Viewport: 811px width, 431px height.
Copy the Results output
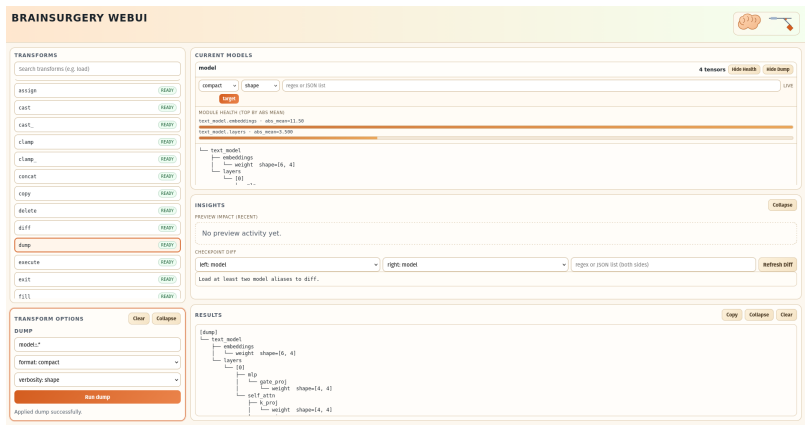731,315
